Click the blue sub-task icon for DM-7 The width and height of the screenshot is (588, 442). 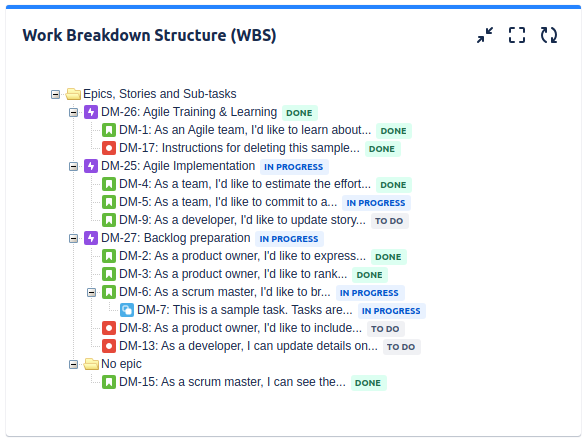tap(127, 310)
